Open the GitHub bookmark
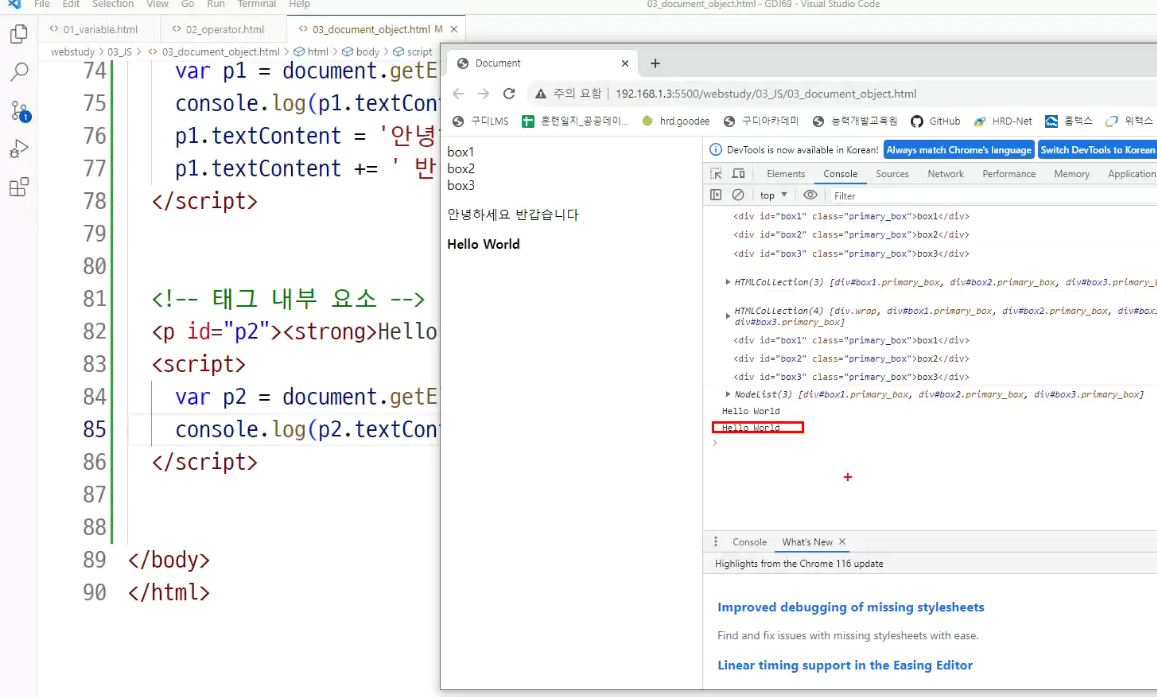The width and height of the screenshot is (1157, 697). point(936,121)
